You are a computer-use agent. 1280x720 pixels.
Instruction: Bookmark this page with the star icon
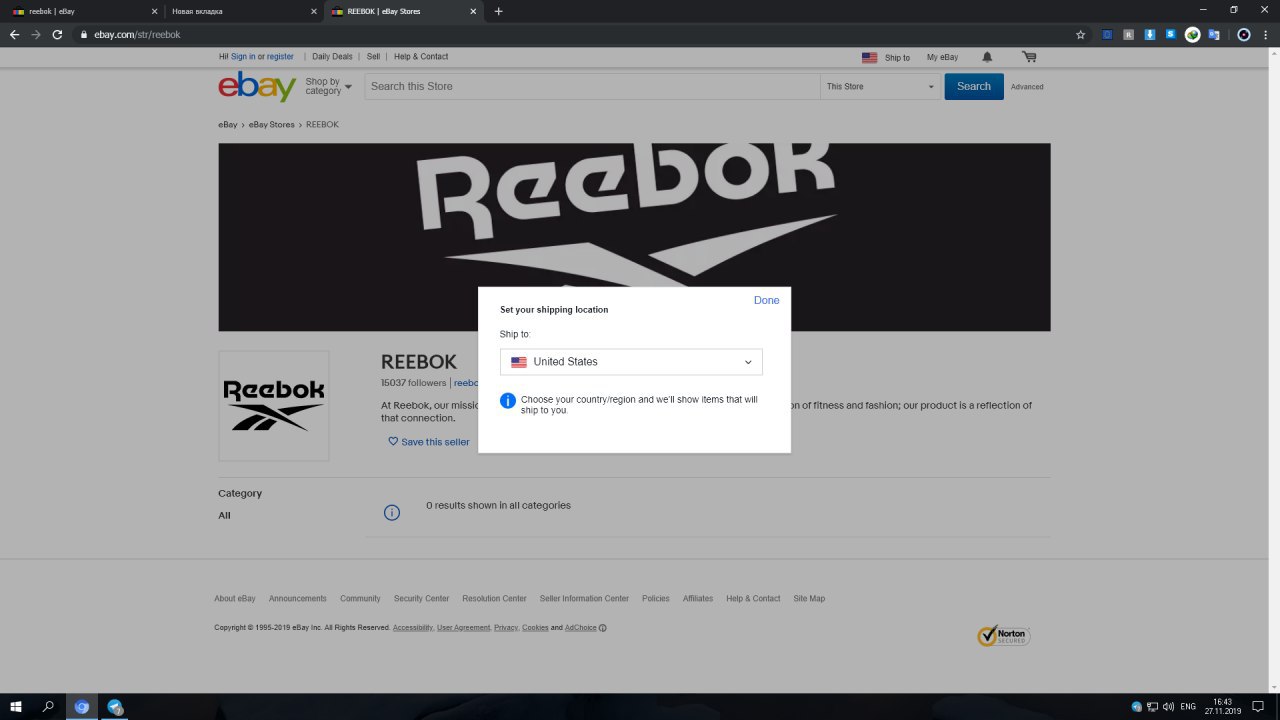1081,34
